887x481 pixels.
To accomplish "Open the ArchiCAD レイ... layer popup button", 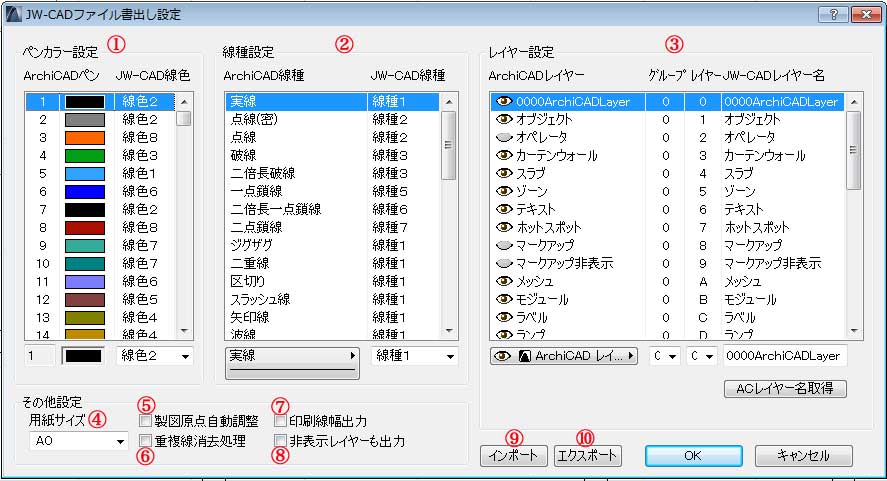I will (563, 356).
